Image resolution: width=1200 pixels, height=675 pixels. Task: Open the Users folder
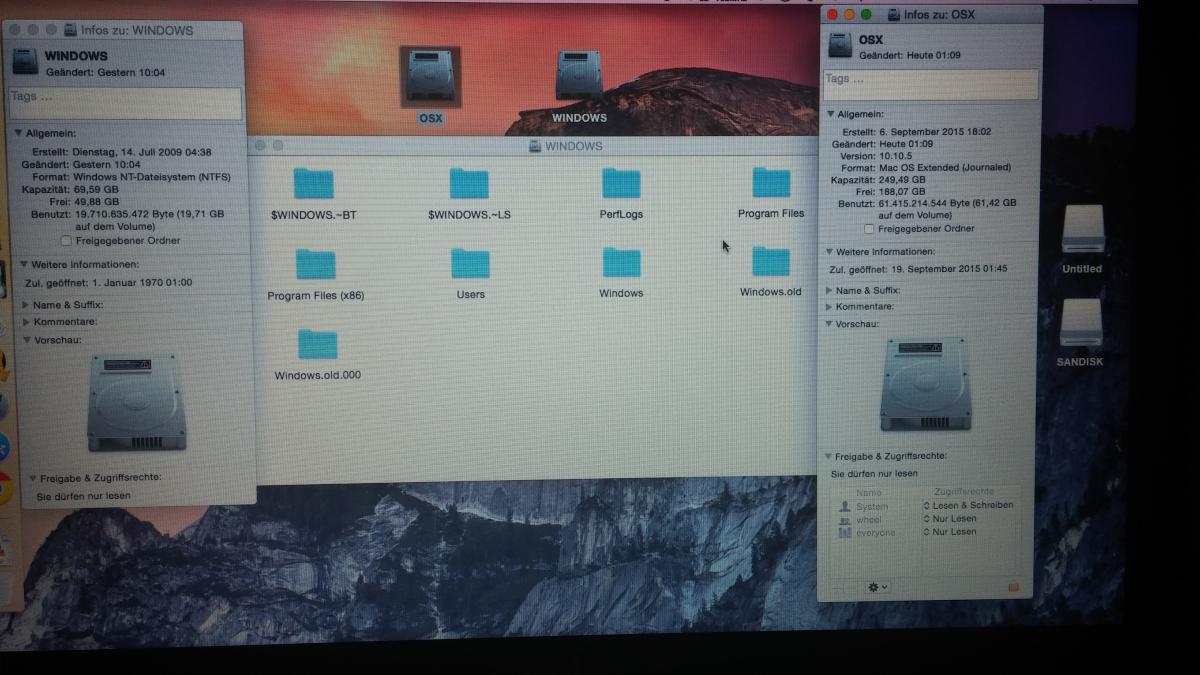470,264
